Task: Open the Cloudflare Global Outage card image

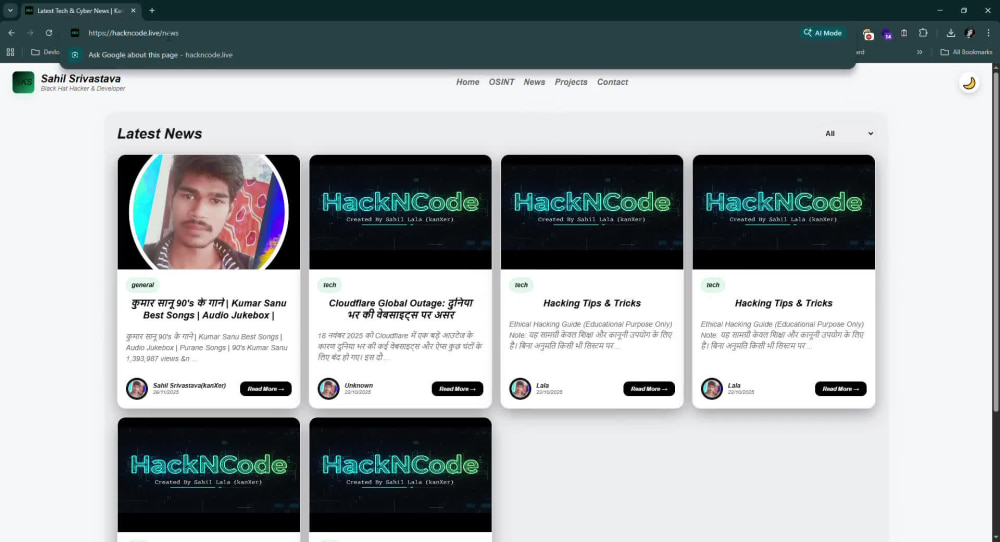Action: click(x=401, y=212)
